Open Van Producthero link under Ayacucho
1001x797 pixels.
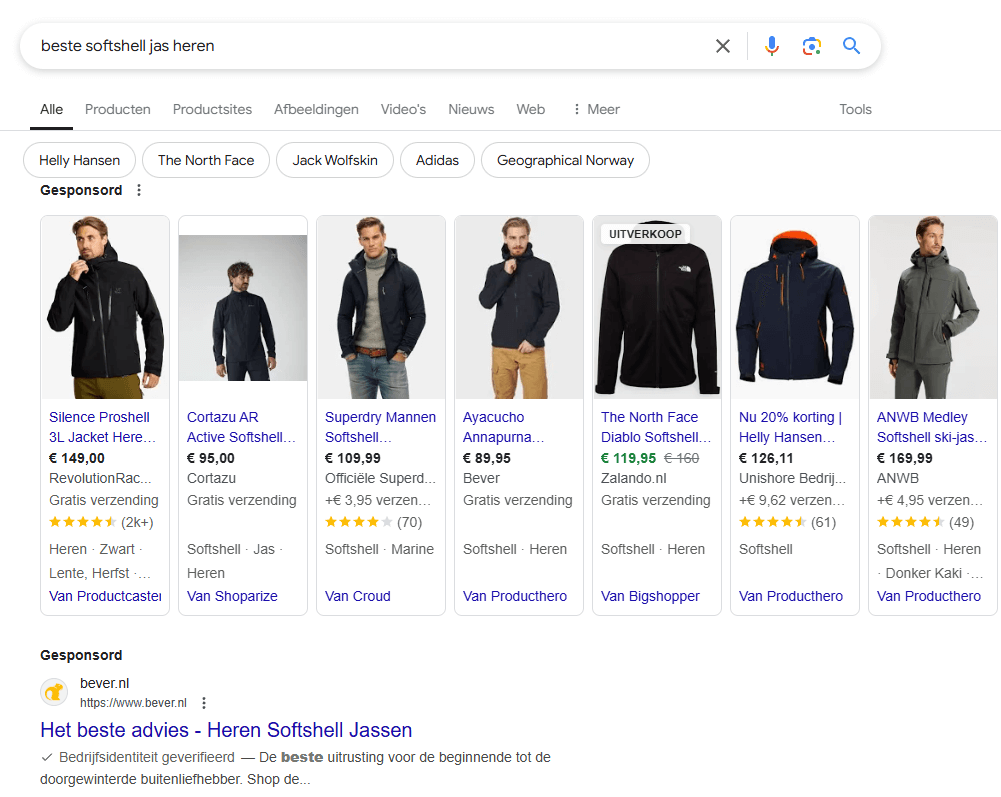(515, 596)
